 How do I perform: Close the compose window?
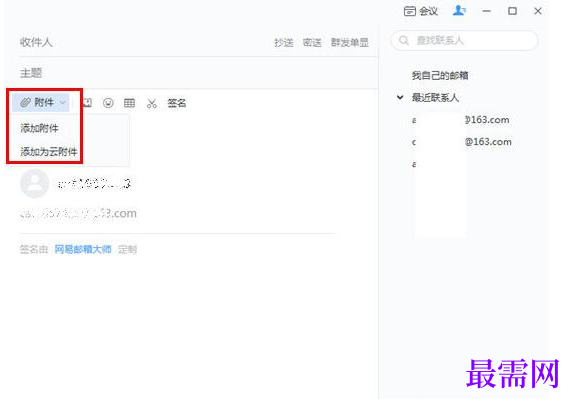(x=538, y=11)
